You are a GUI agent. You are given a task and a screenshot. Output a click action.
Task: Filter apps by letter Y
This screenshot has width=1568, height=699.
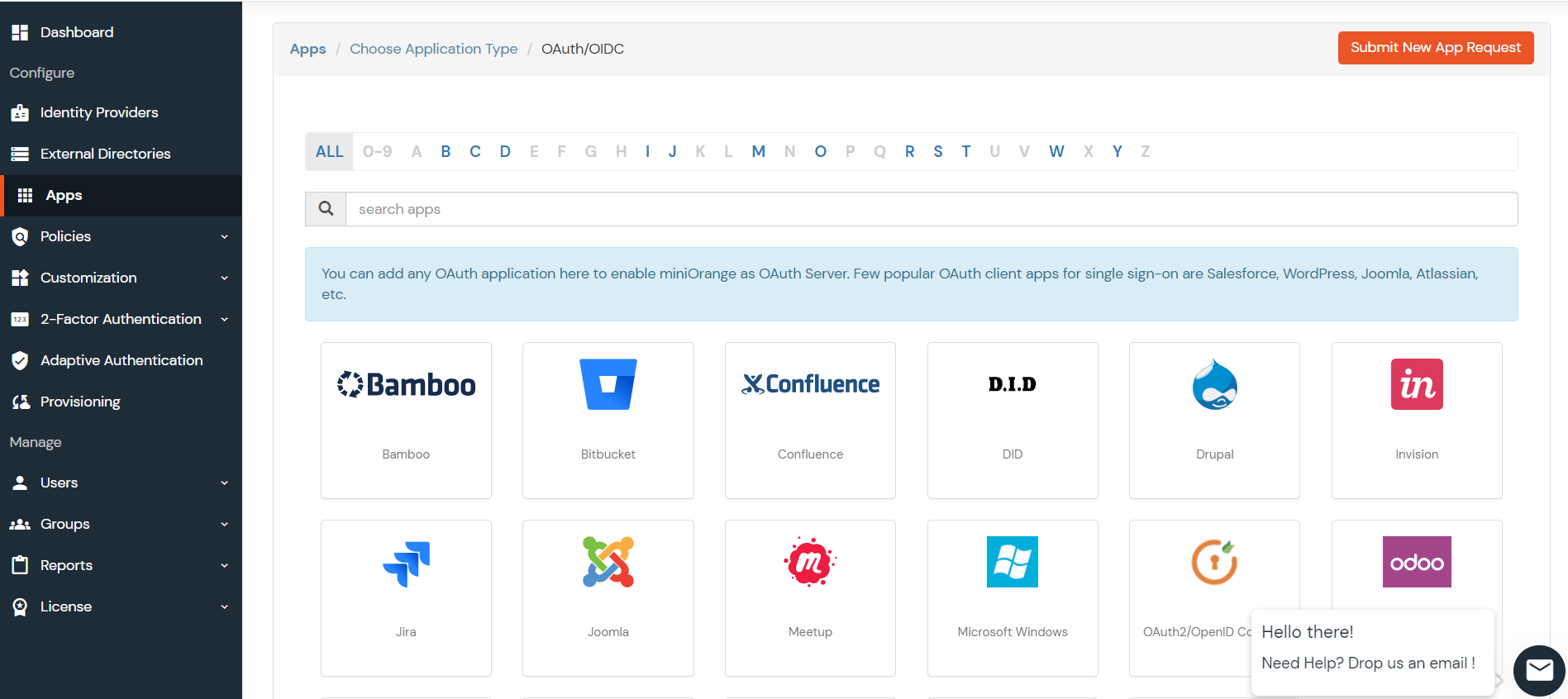pyautogui.click(x=1118, y=151)
